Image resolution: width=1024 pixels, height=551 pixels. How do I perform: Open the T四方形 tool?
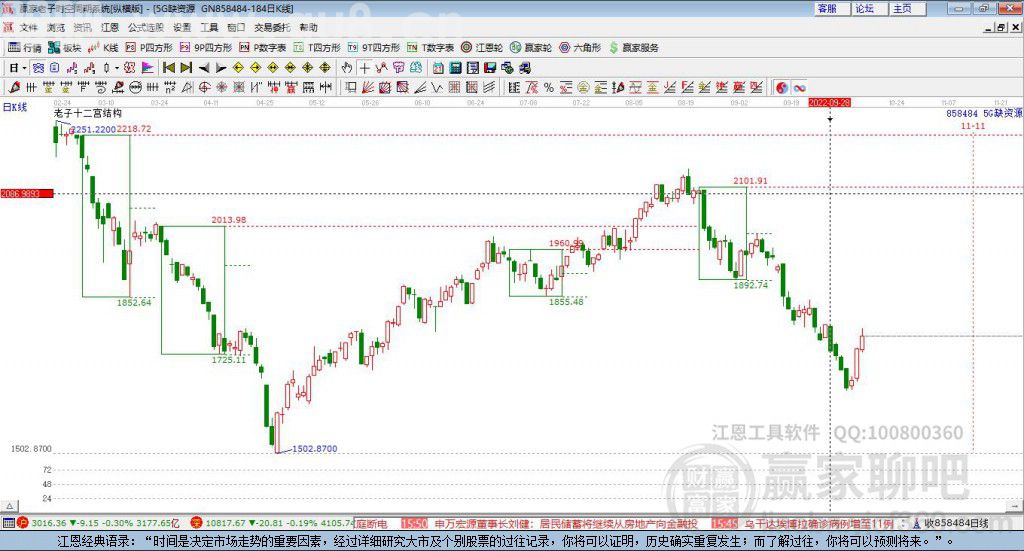(317, 48)
